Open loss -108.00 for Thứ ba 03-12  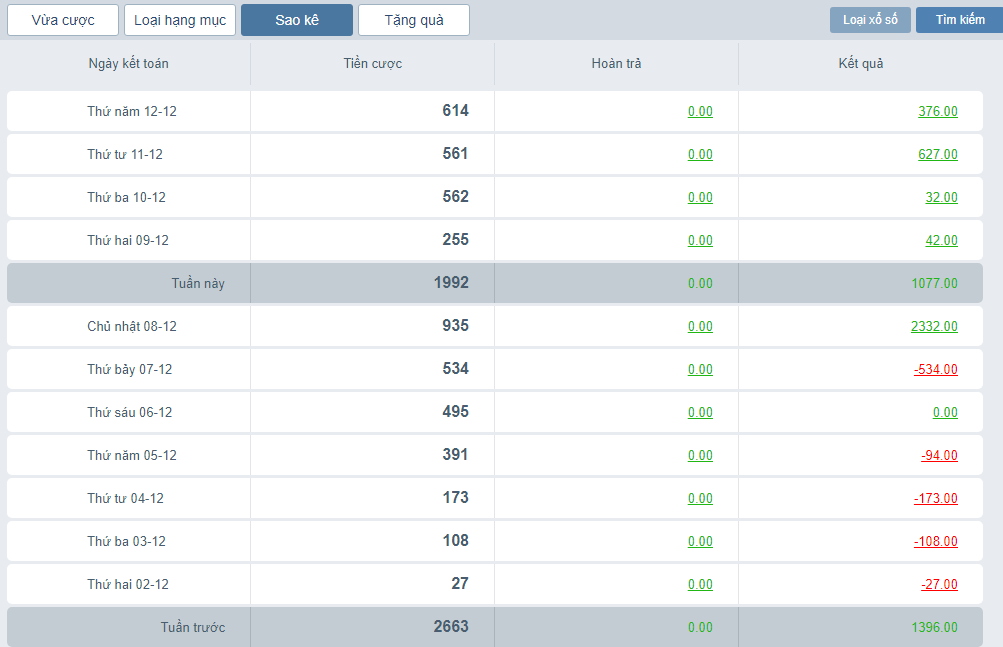pos(935,542)
